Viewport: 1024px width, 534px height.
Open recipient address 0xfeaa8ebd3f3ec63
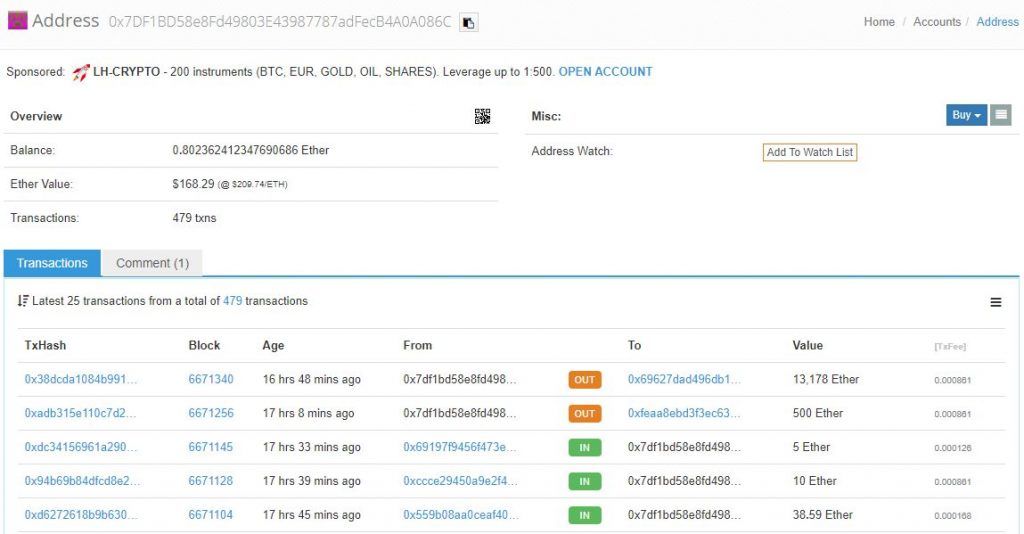coord(684,413)
